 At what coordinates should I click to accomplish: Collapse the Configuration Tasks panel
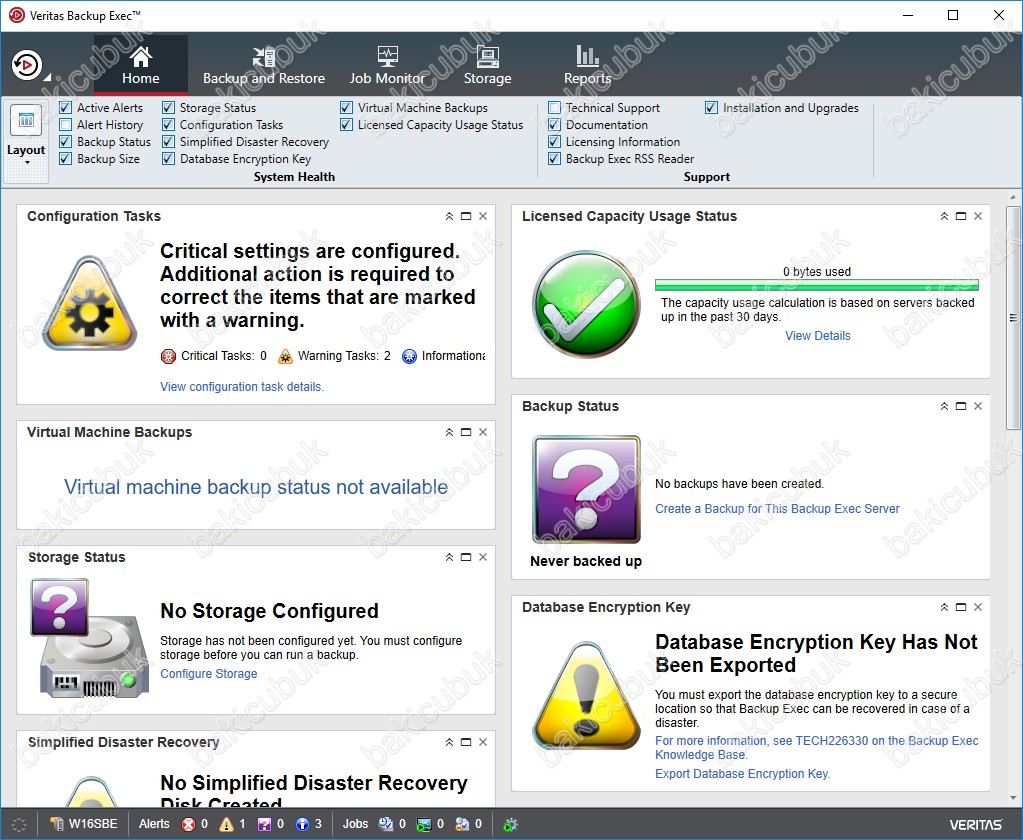pyautogui.click(x=450, y=217)
